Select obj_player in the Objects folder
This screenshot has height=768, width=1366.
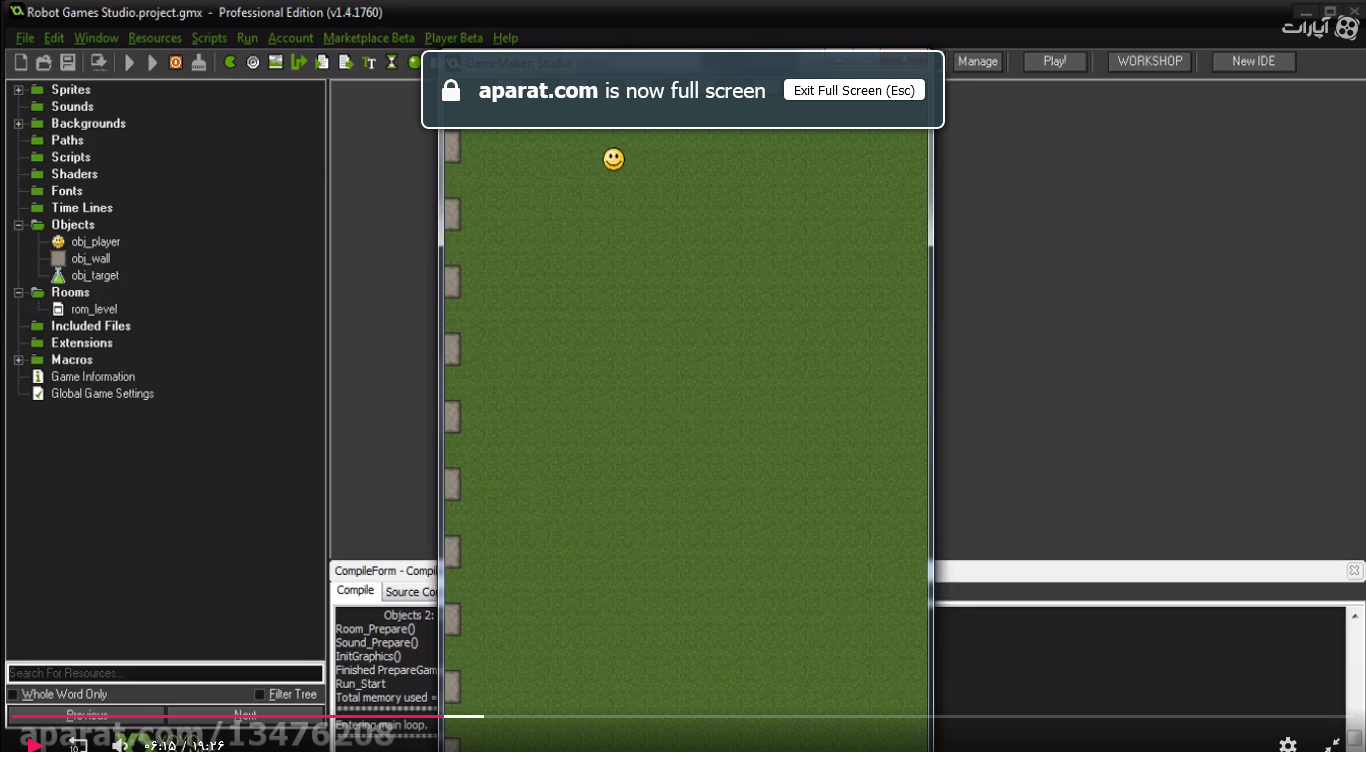[95, 242]
